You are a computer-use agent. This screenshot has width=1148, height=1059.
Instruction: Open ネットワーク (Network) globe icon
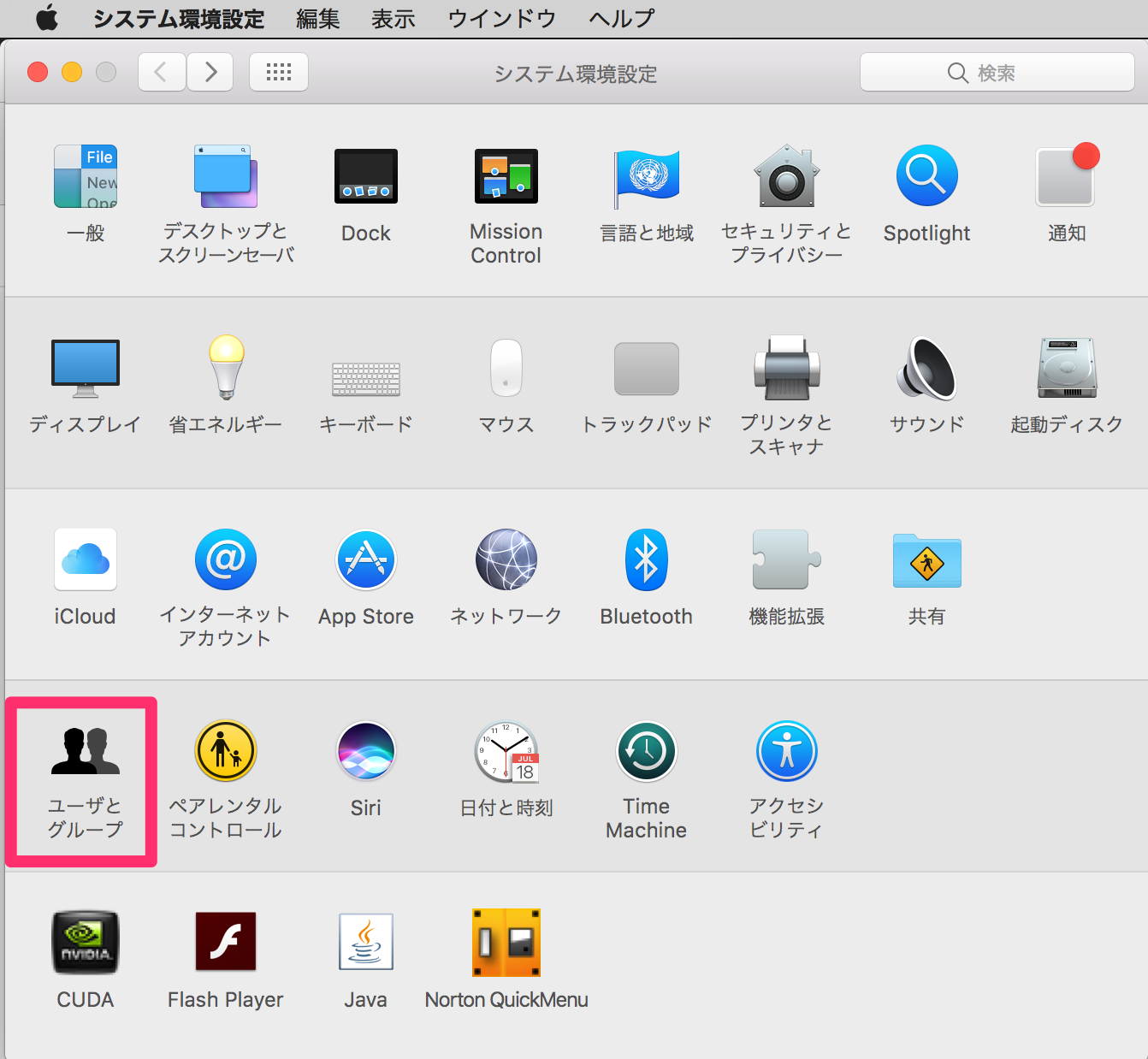tap(506, 559)
